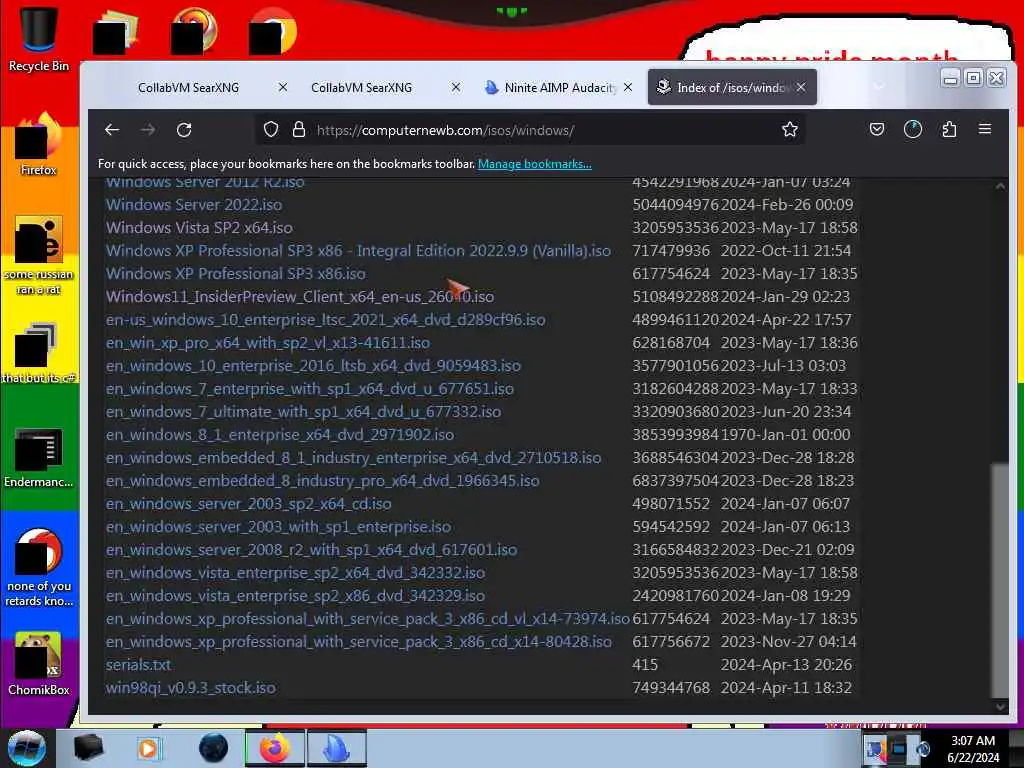1024x768 pixels.
Task: Open the Firefox account circular icon
Action: [x=912, y=129]
